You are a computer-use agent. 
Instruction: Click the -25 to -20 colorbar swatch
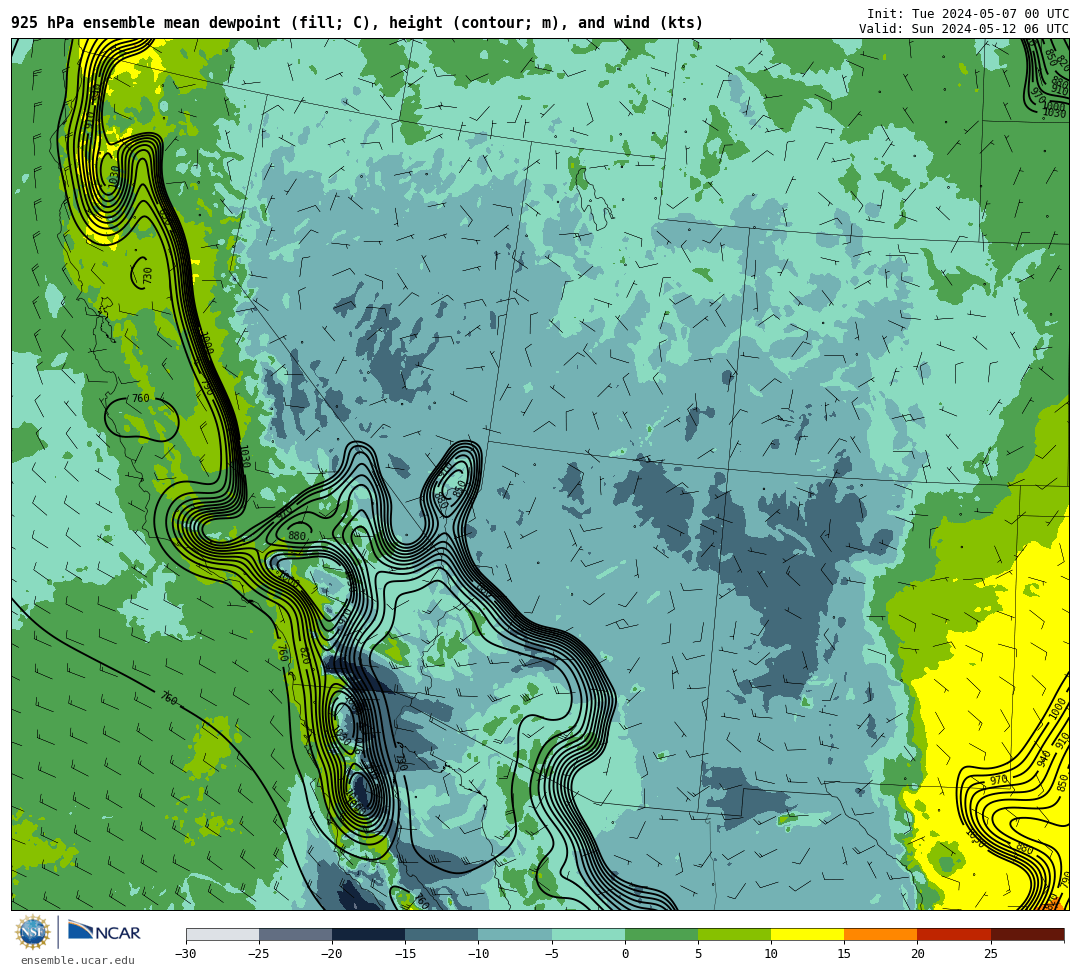295,934
